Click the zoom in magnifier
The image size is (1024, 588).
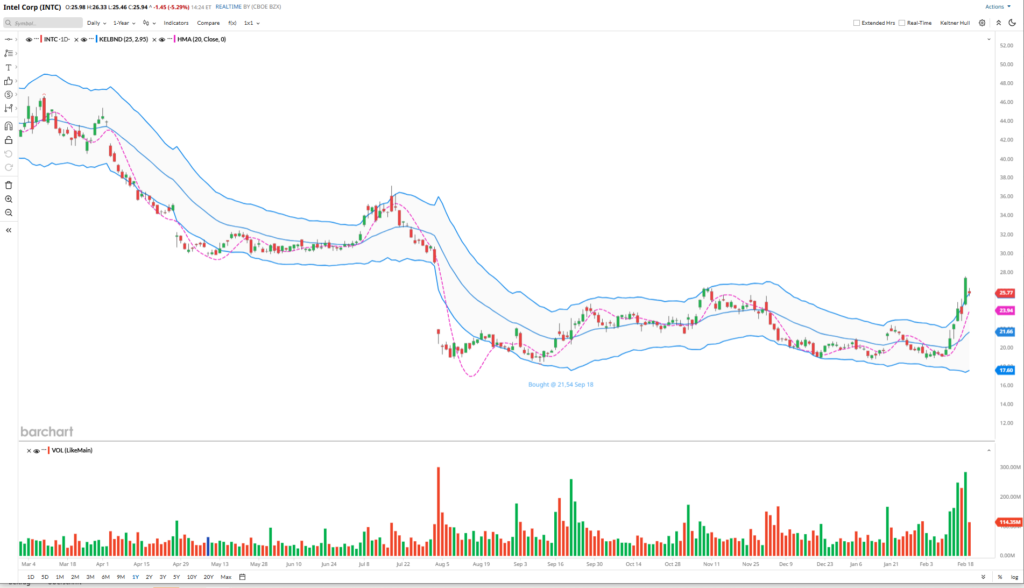click(x=8, y=199)
